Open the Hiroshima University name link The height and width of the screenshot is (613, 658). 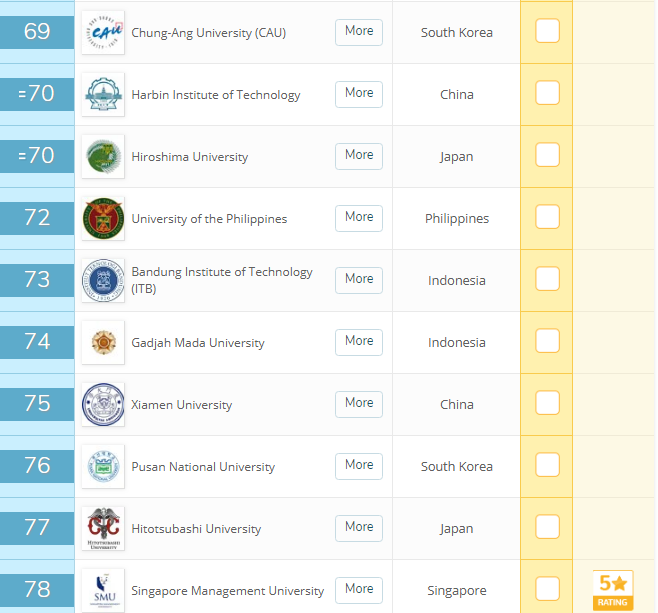pyautogui.click(x=190, y=157)
